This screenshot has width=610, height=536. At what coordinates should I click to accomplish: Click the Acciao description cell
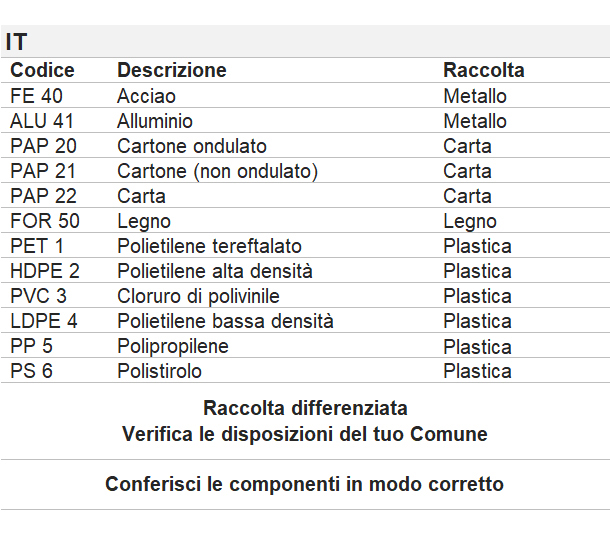(146, 96)
